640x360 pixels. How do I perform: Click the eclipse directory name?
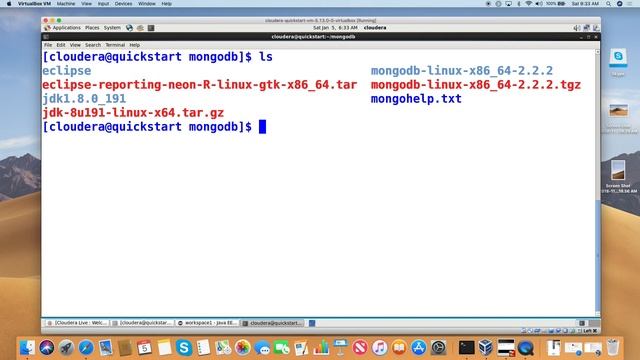(x=67, y=71)
